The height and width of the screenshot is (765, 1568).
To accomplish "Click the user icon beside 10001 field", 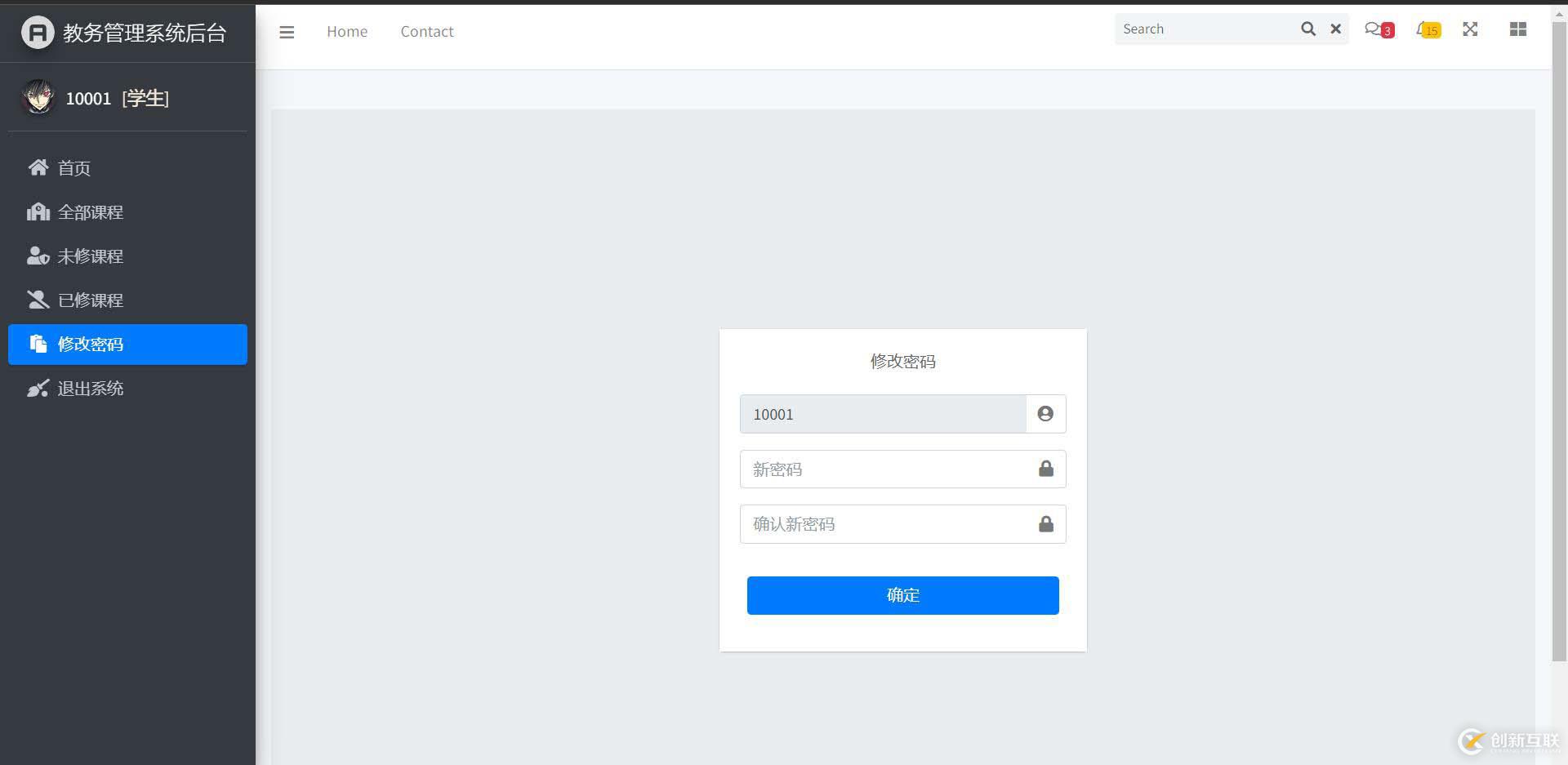I will tap(1045, 414).
